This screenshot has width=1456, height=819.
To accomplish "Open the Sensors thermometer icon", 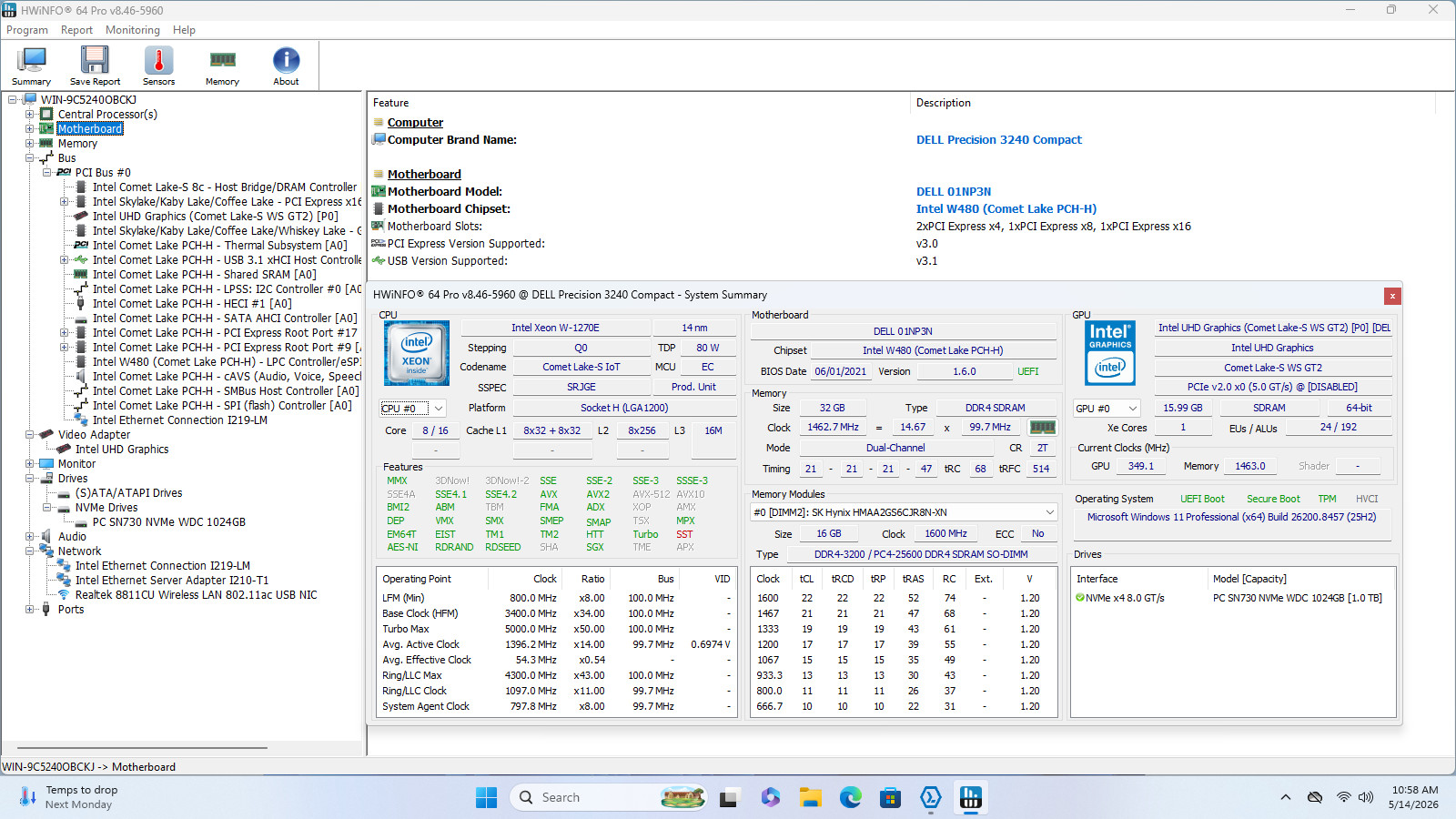I will (x=158, y=66).
